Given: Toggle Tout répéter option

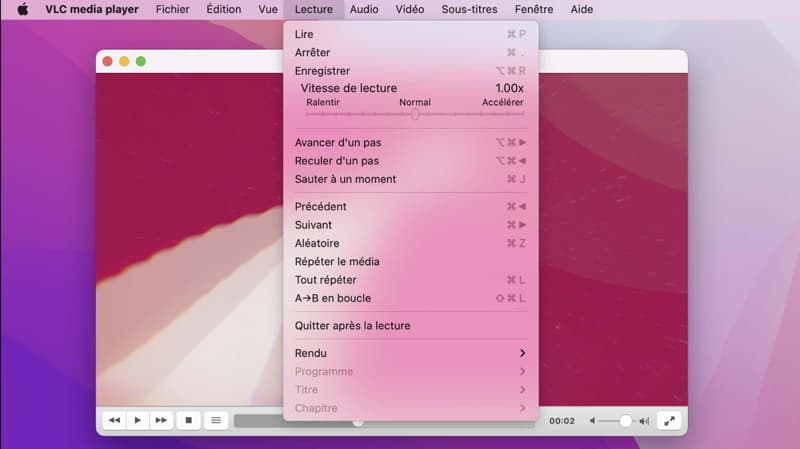Looking at the screenshot, I should 411,280.
